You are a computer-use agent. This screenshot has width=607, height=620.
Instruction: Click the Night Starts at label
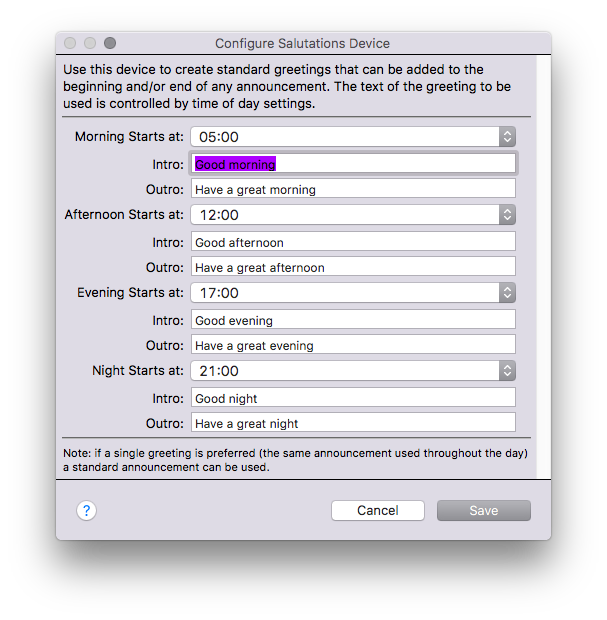click(x=138, y=370)
